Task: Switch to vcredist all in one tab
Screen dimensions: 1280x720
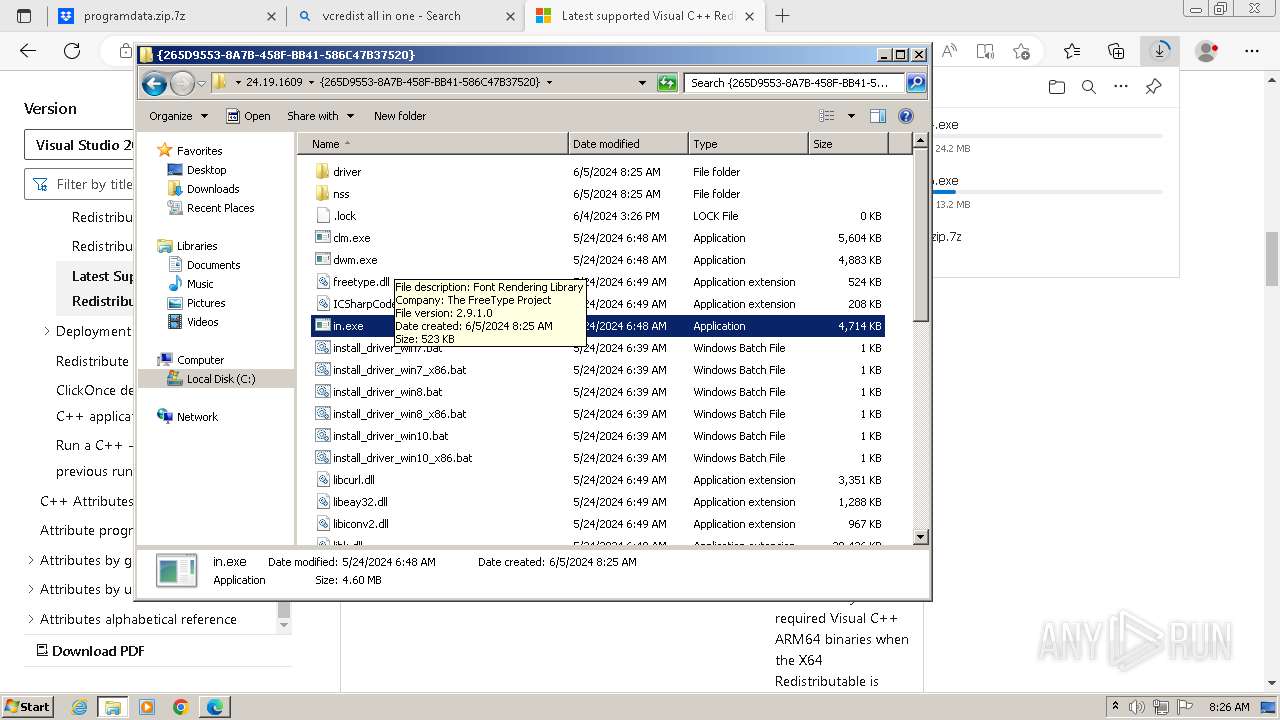Action: click(x=405, y=16)
